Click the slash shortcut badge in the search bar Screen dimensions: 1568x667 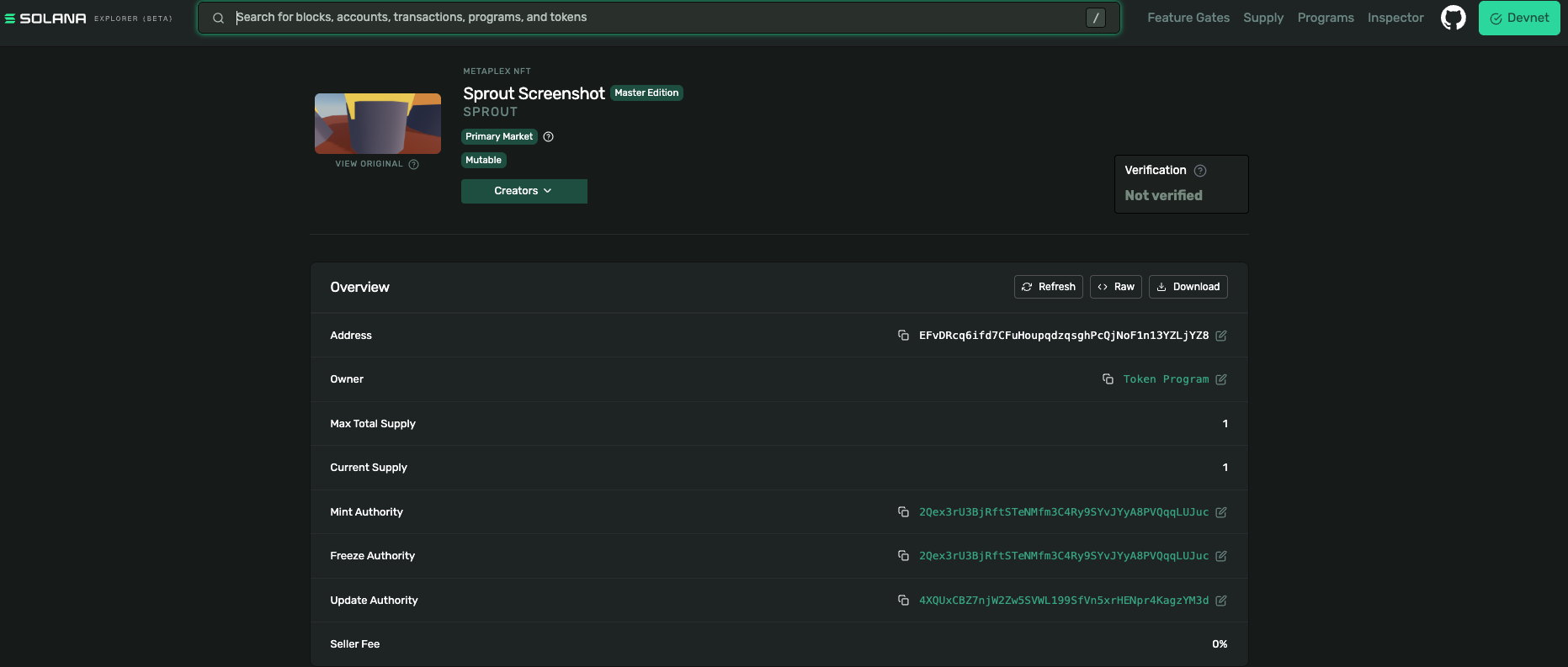point(1096,18)
